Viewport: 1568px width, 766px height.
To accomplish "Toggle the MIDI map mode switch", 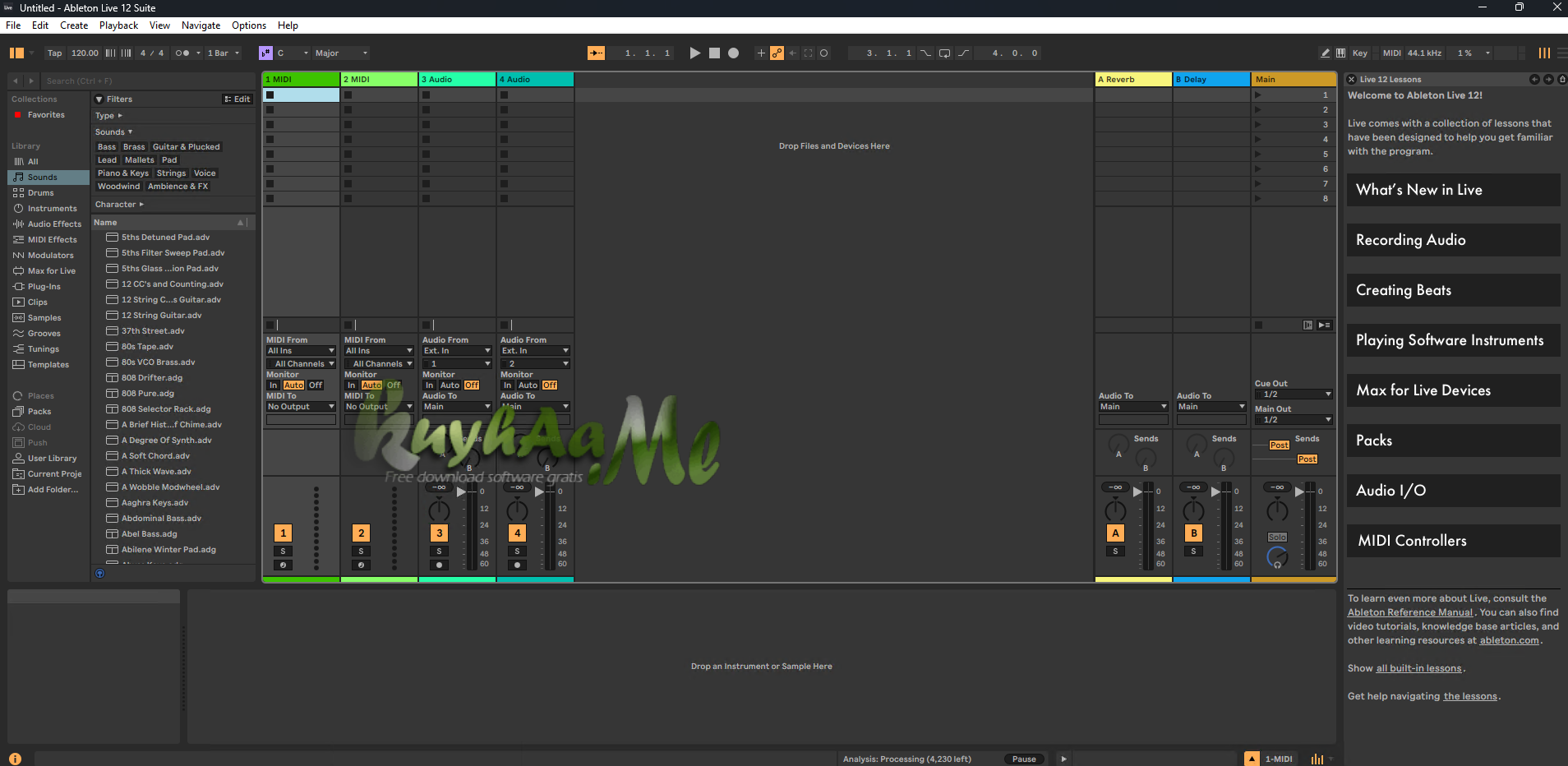I will pos(1391,53).
